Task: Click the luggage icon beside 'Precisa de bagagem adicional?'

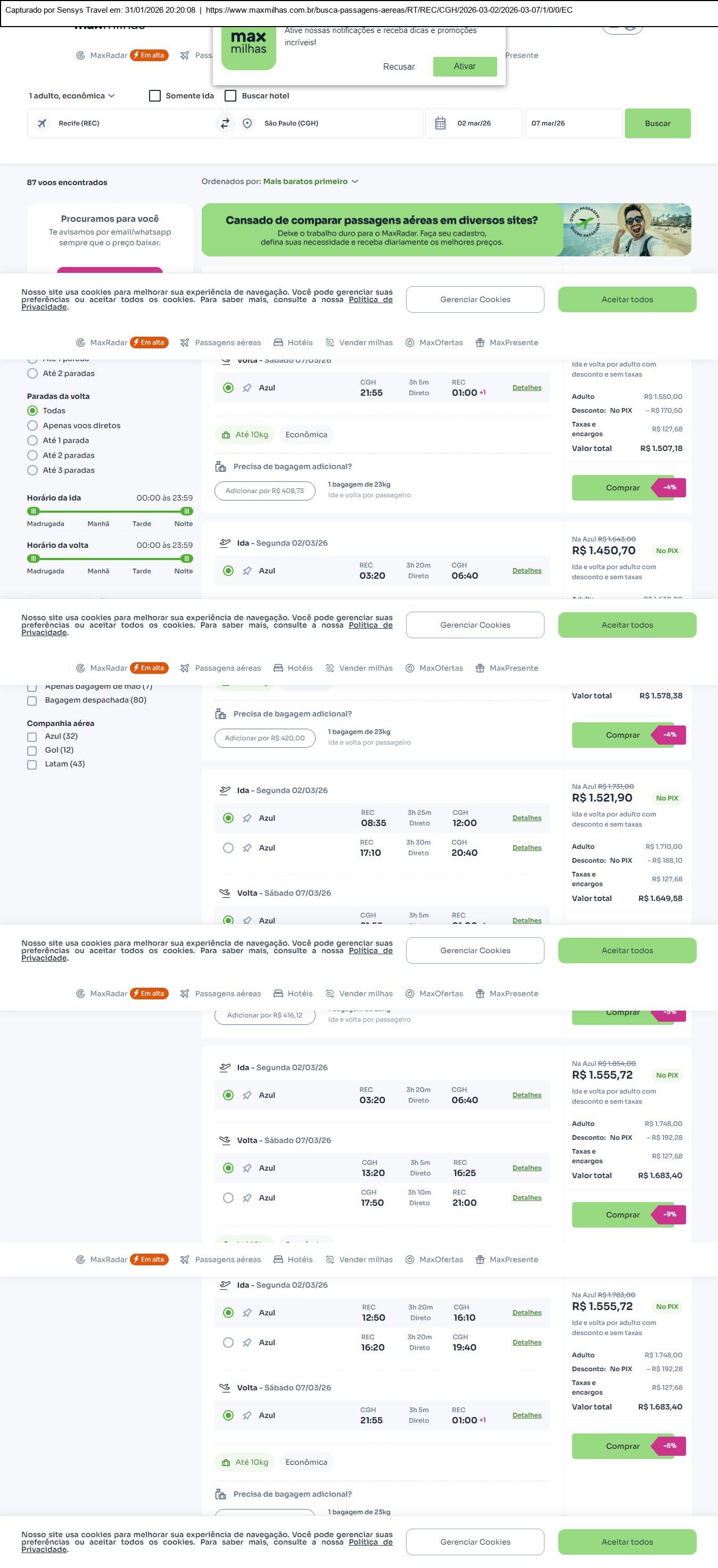Action: (x=220, y=467)
